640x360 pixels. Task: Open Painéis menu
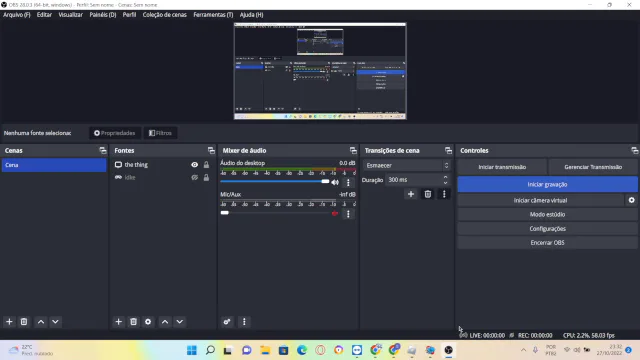103,15
